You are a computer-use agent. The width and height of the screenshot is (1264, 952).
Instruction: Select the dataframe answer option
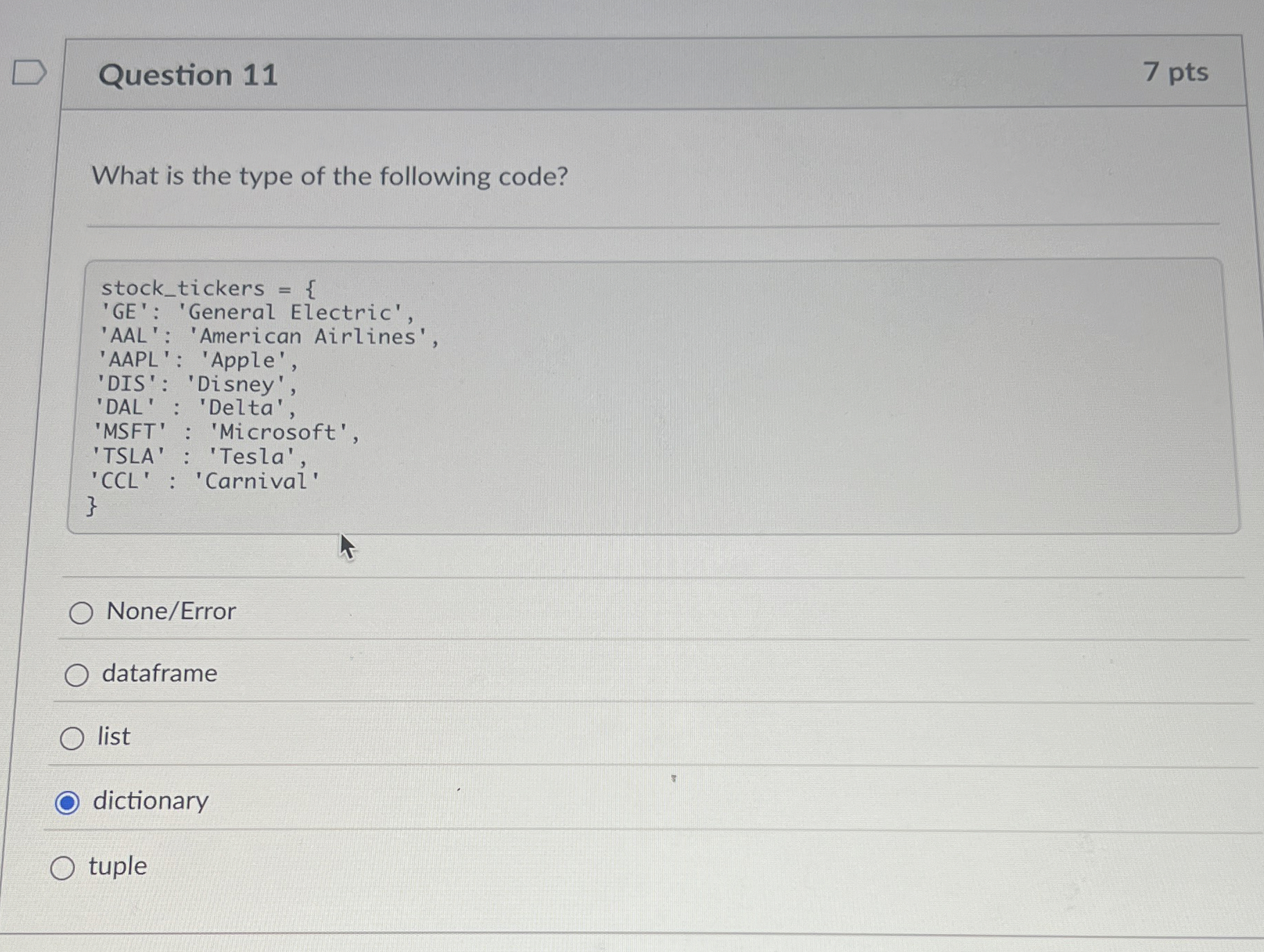pyautogui.click(x=76, y=673)
